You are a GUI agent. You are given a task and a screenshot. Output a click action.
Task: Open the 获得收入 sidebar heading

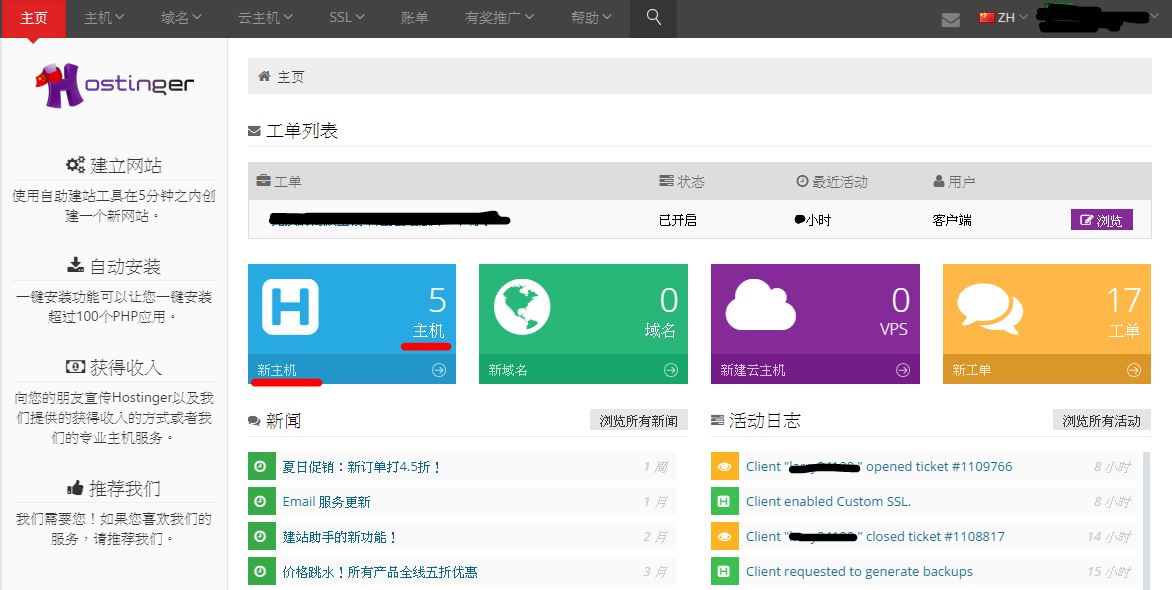(126, 367)
